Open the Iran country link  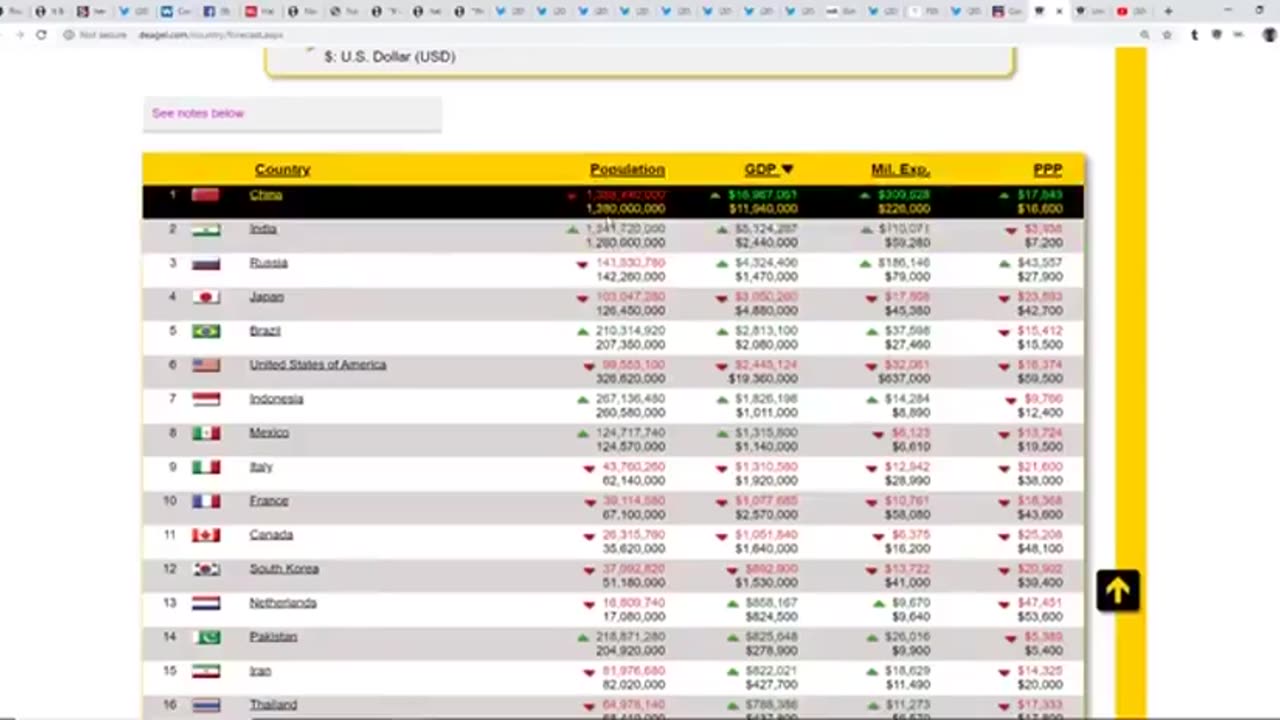(x=260, y=671)
